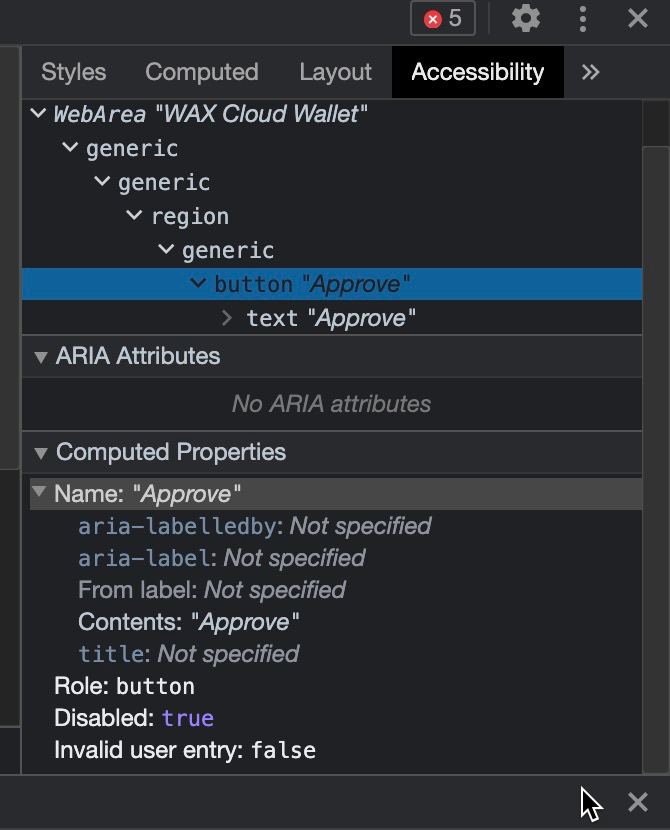Image resolution: width=670 pixels, height=830 pixels.
Task: Show more tabs with double chevron
Action: (591, 72)
